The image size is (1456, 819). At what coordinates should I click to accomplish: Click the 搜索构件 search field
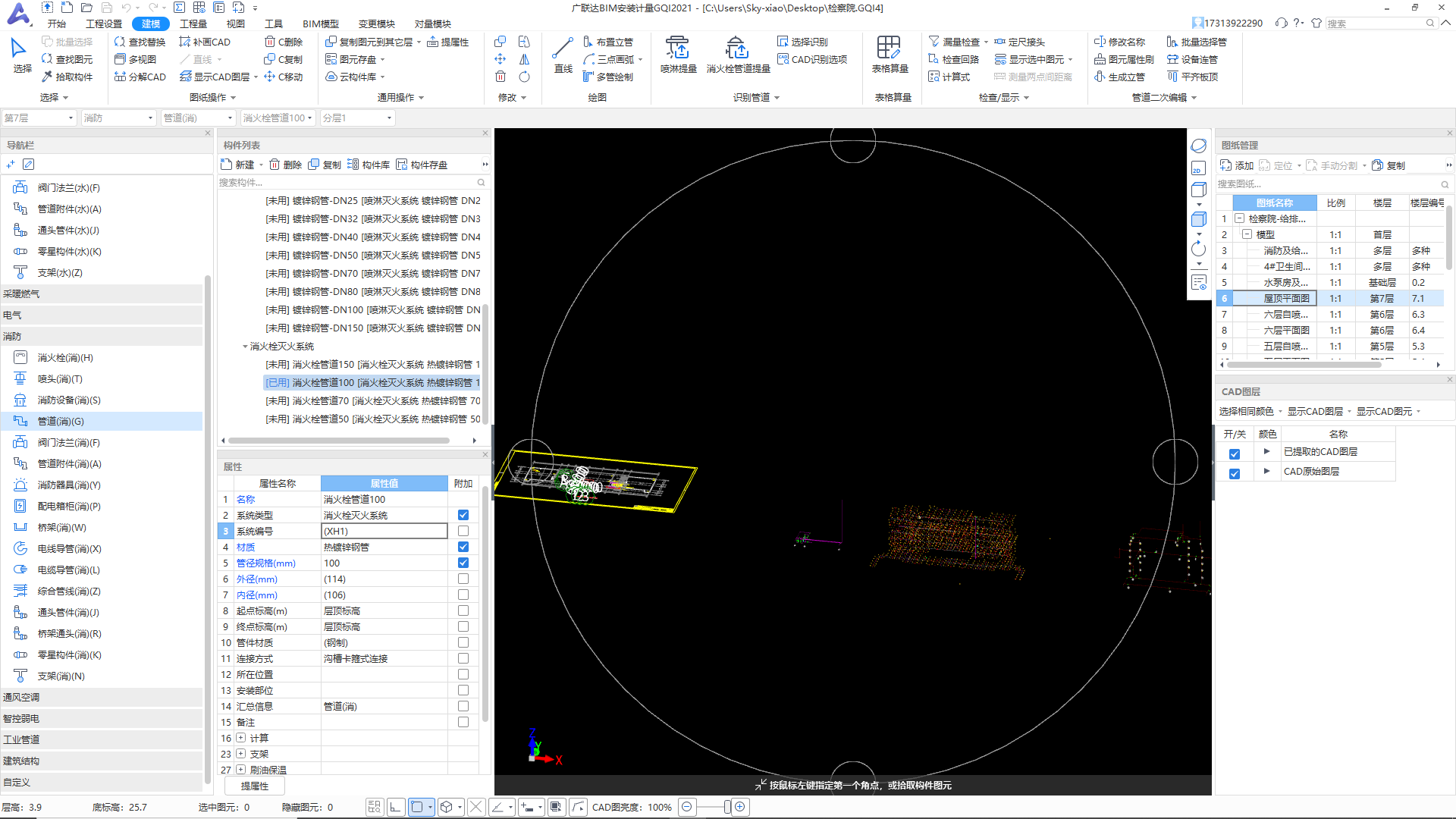coord(347,182)
